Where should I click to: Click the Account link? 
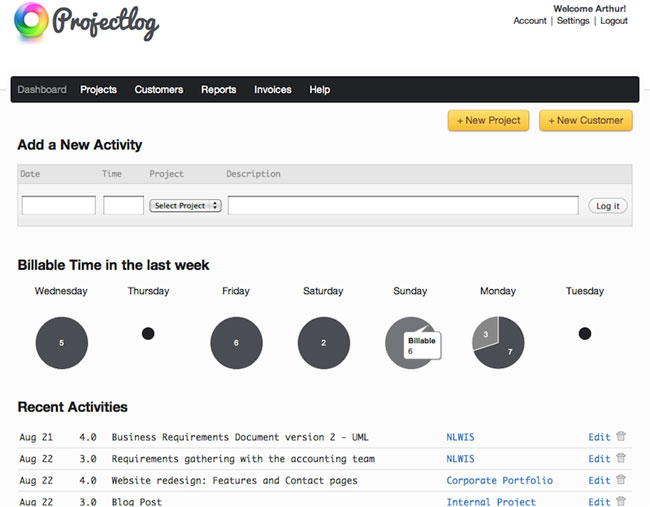click(530, 21)
